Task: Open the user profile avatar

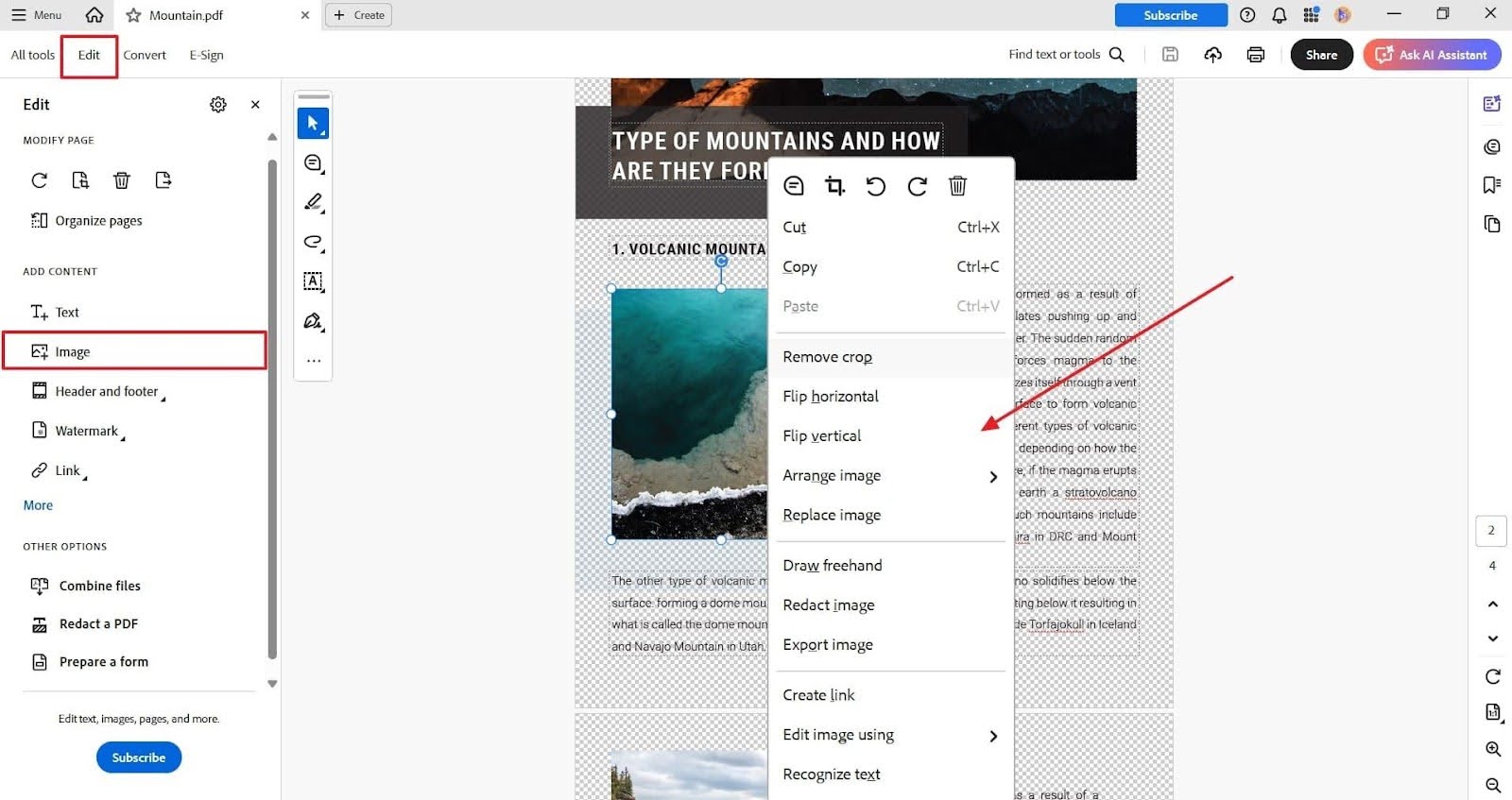Action: click(x=1343, y=15)
